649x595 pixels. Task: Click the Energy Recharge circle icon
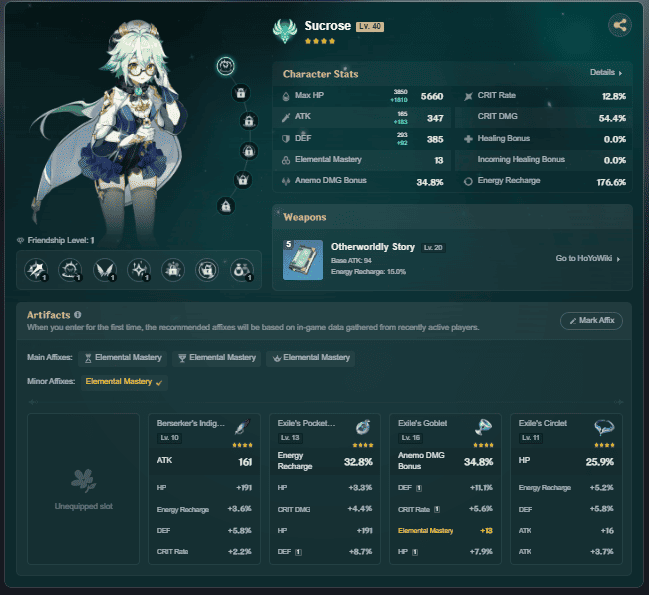[x=468, y=181]
